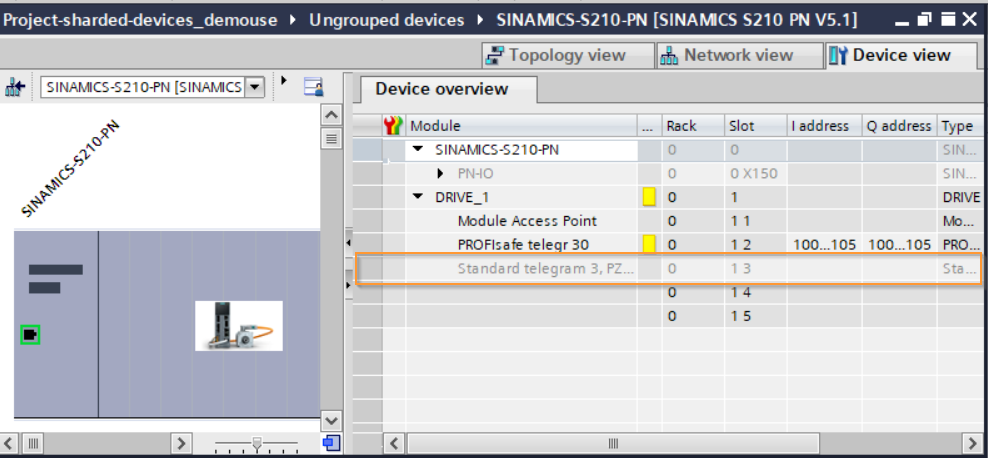Click the DRIVE type cell in DRIVE_1 row
The image size is (988, 458).
[960, 197]
